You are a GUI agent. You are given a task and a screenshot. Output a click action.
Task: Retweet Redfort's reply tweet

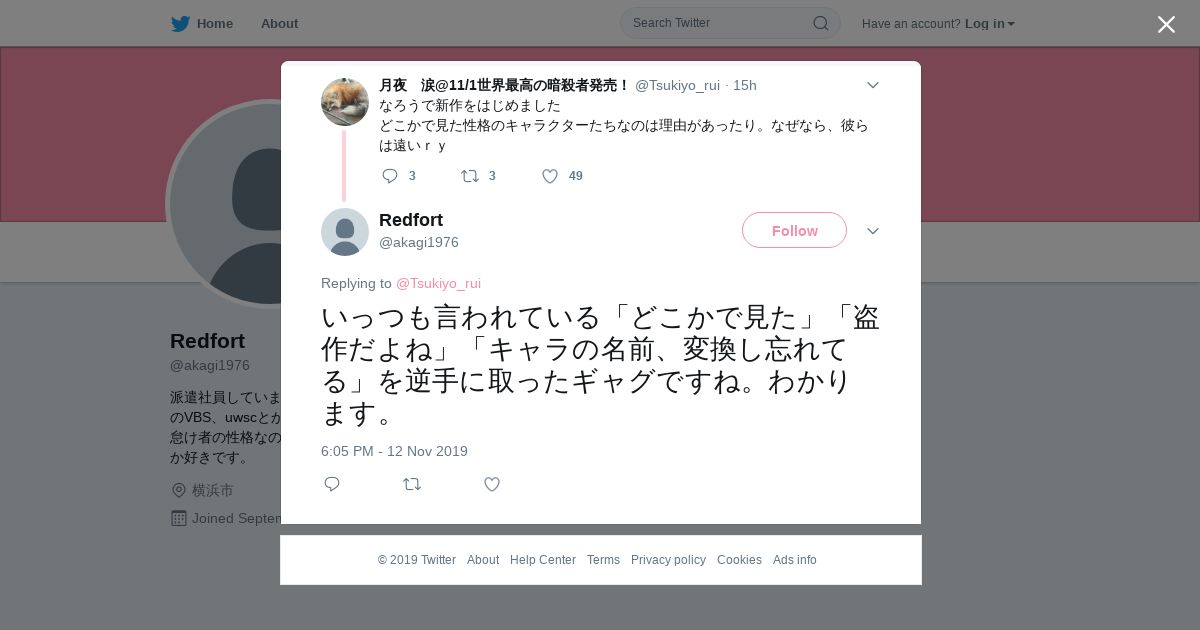click(412, 484)
